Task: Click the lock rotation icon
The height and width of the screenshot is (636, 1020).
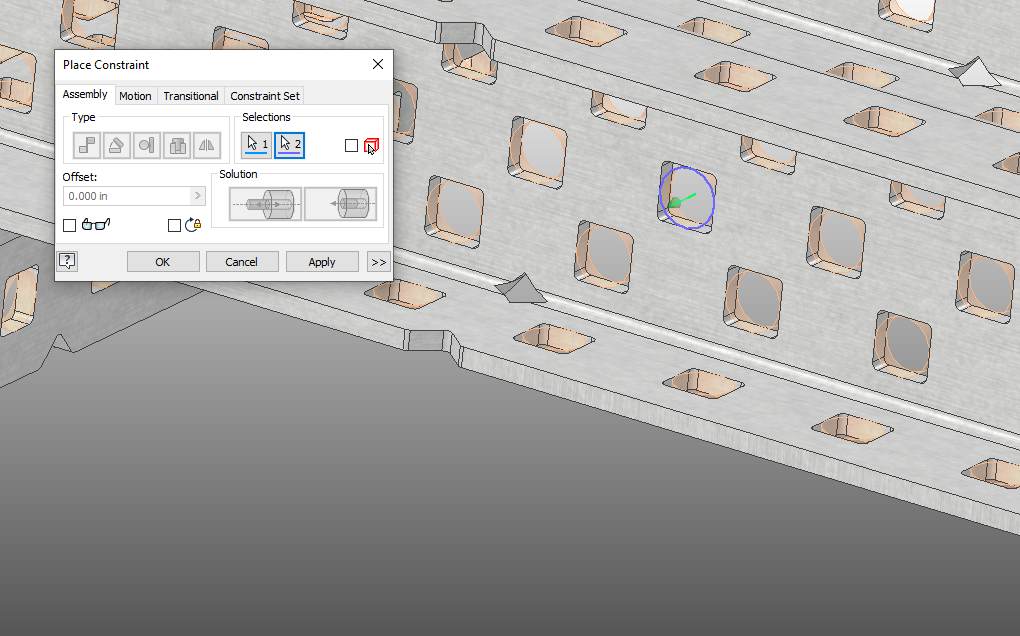Action: coord(193,225)
